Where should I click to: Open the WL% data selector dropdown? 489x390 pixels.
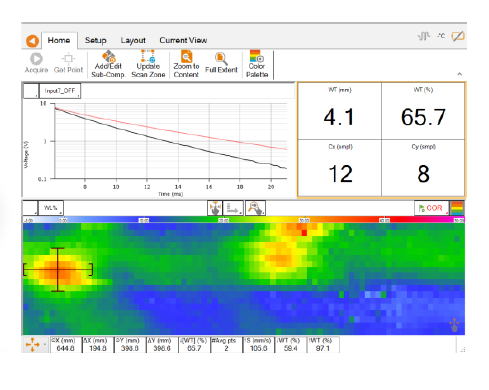[51, 208]
